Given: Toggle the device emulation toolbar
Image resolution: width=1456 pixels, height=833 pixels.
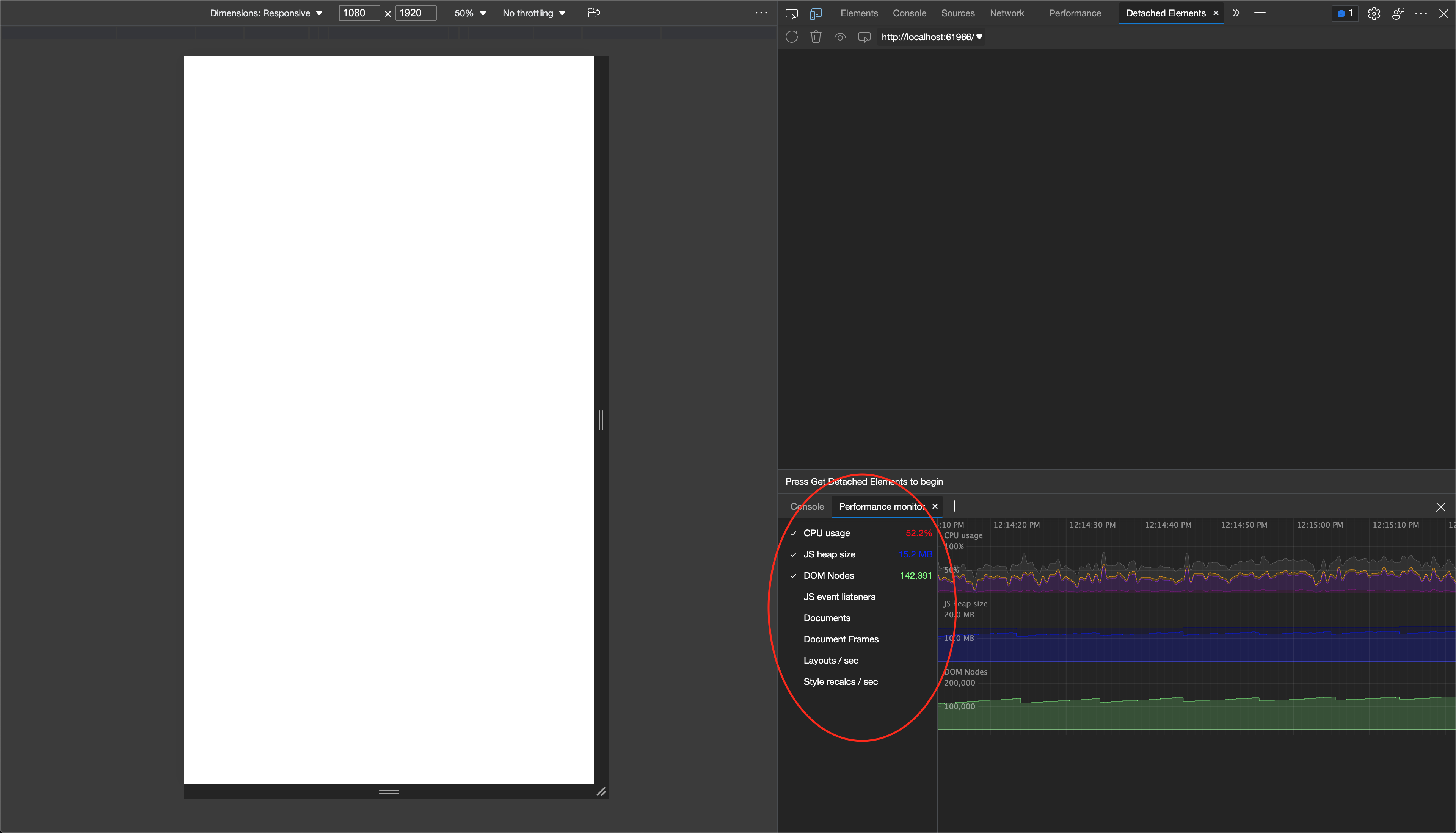Looking at the screenshot, I should pos(816,13).
